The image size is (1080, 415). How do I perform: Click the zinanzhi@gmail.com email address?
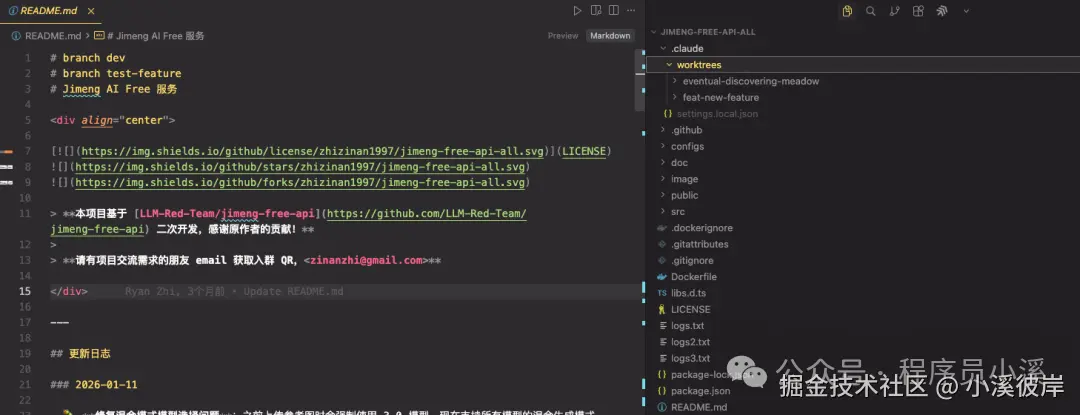pos(366,261)
